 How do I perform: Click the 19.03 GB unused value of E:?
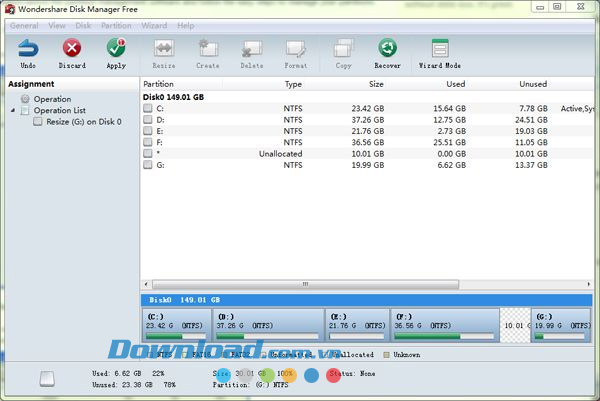pos(531,131)
